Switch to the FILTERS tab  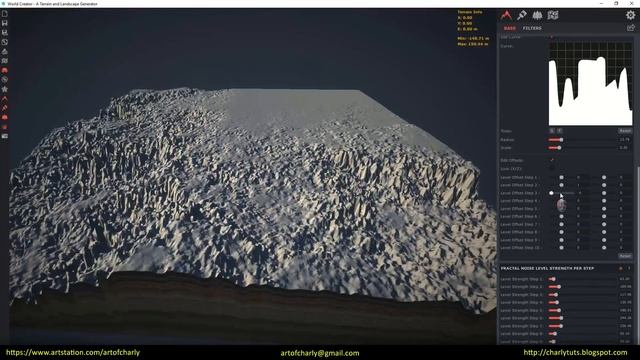(532, 28)
